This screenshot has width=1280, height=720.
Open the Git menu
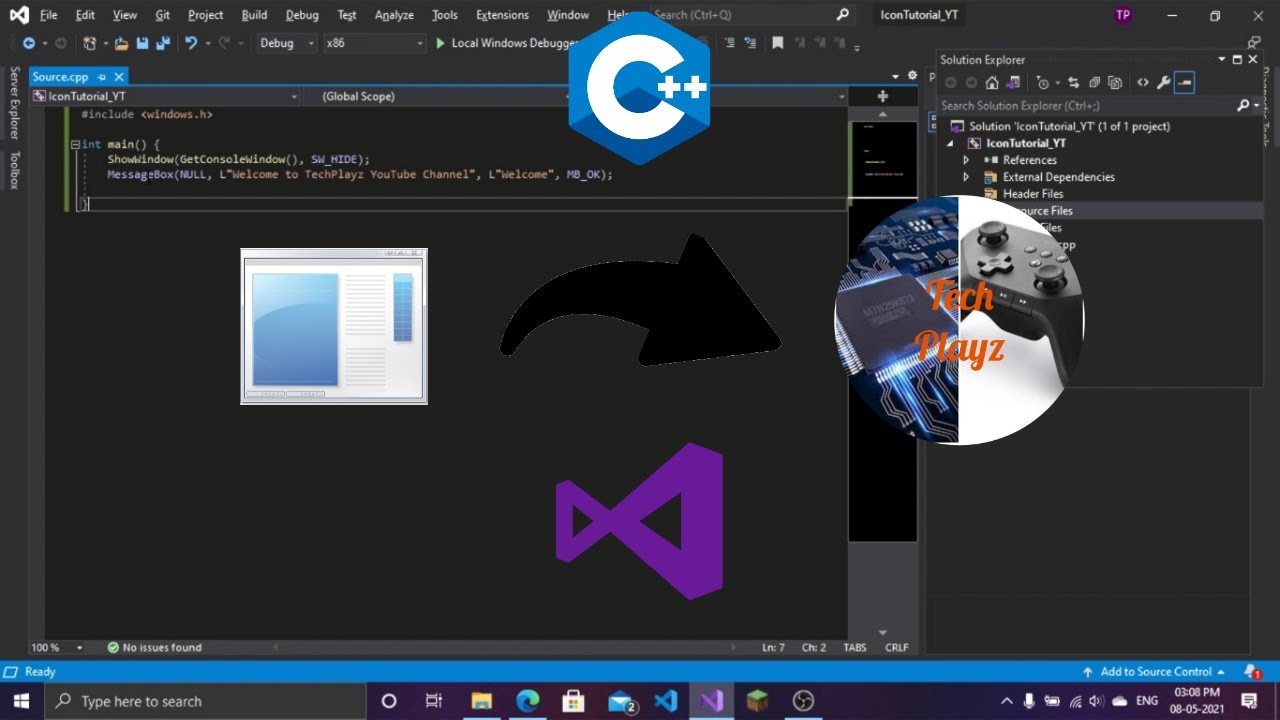(x=162, y=15)
